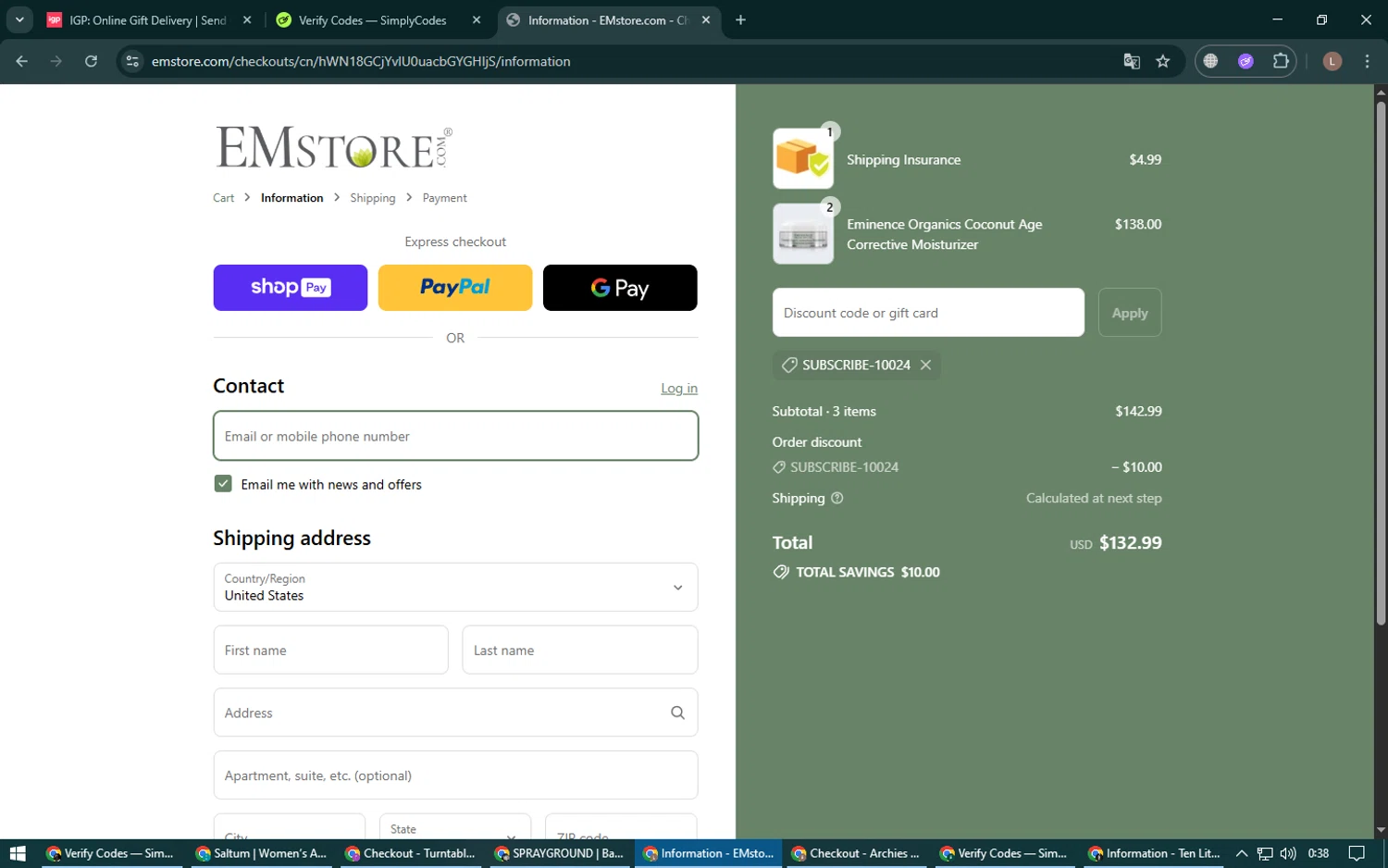Click the First name field
The image size is (1388, 868).
click(330, 650)
